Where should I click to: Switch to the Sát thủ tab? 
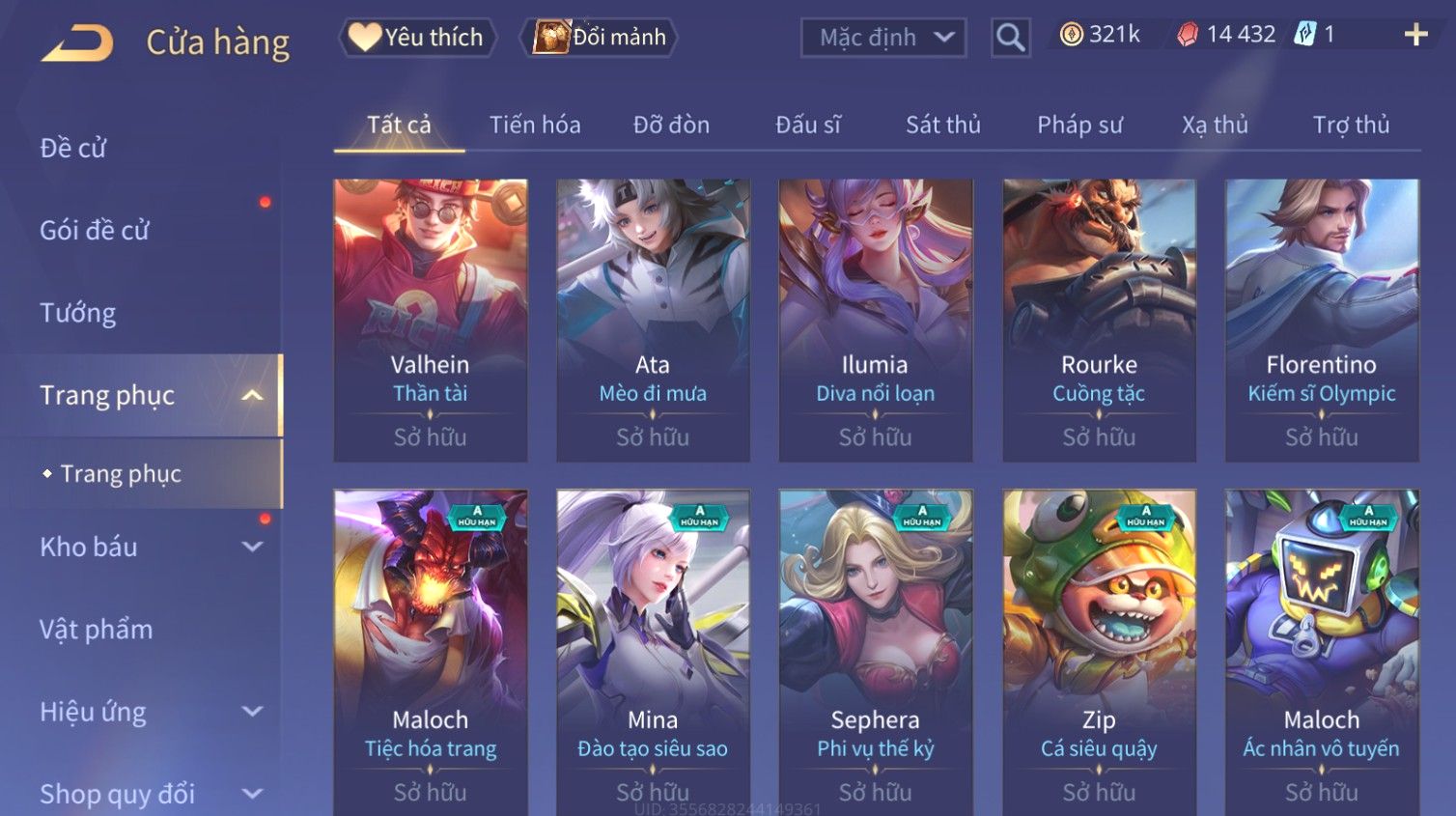click(x=942, y=125)
